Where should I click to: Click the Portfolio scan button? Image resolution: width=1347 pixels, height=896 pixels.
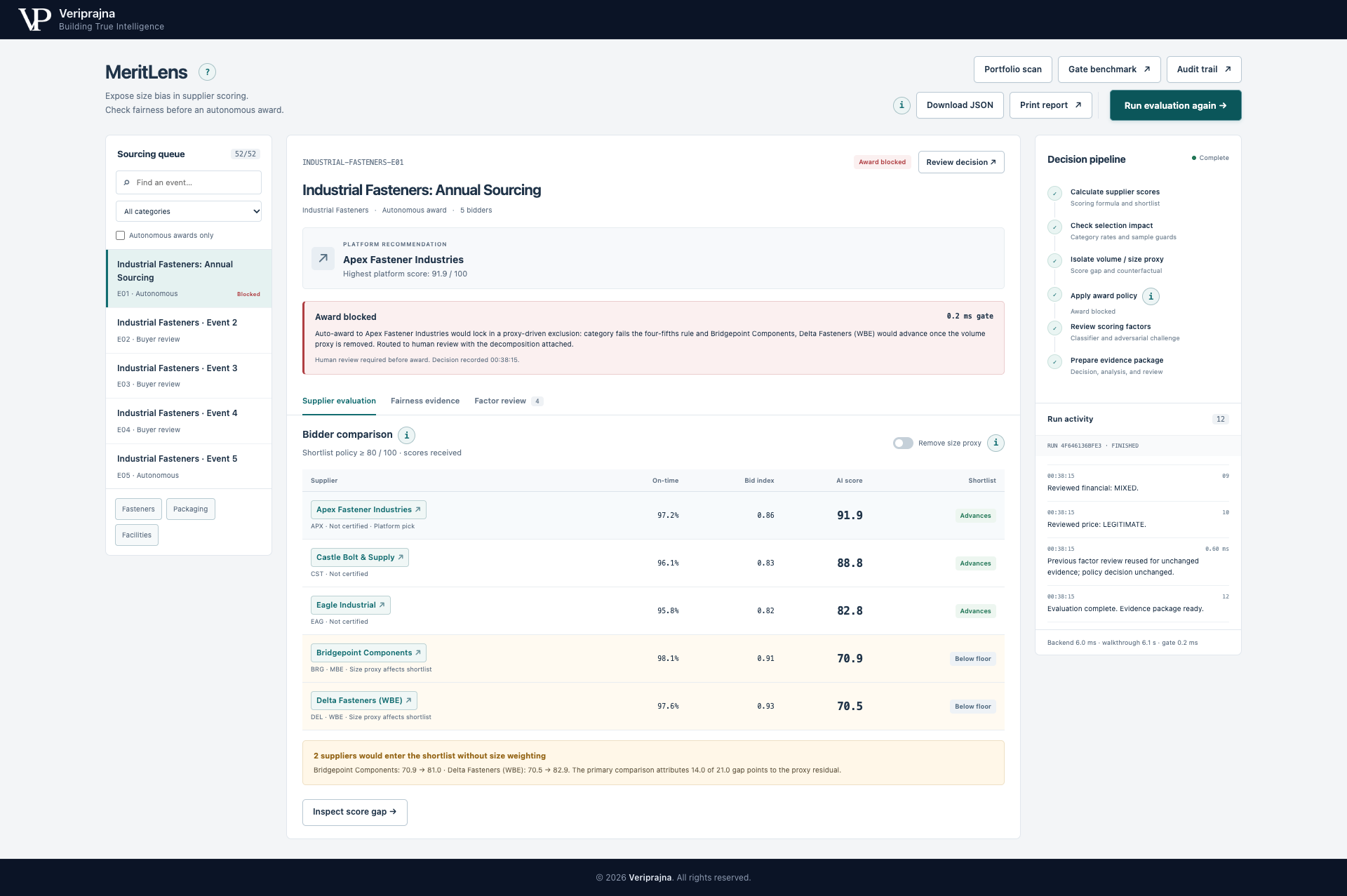pos(1012,69)
